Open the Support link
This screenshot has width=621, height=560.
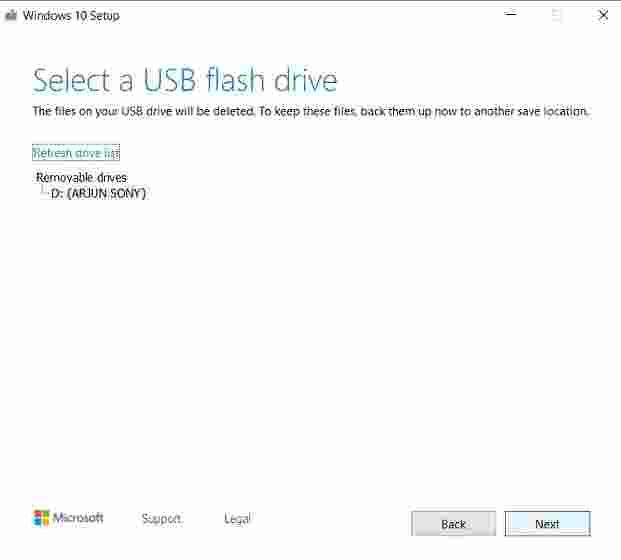[x=161, y=518]
